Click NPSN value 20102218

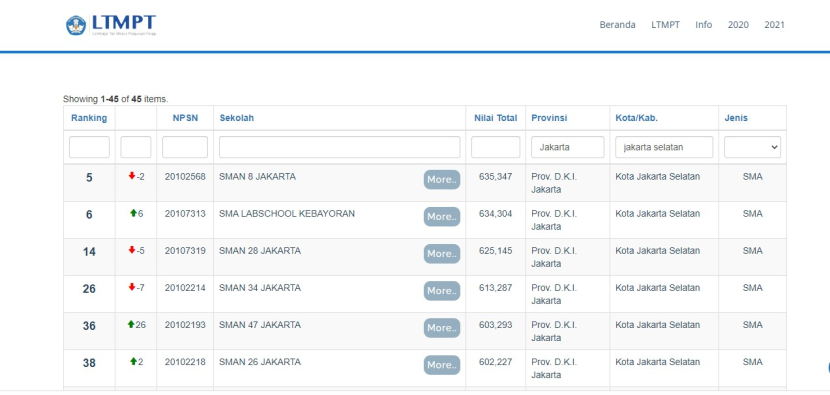point(185,362)
